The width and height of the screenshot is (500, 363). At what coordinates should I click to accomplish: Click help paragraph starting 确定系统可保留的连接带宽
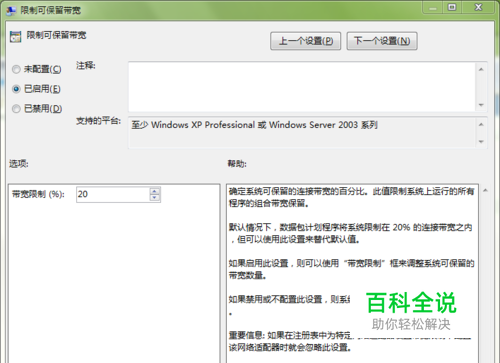click(x=351, y=197)
